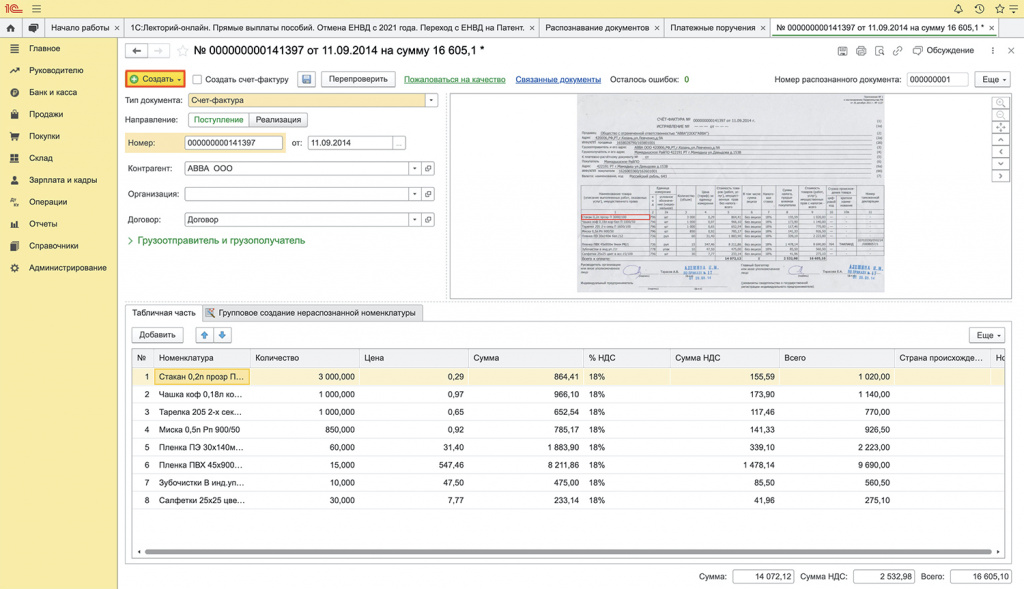Open Организация dropdown list
This screenshot has height=589, width=1024.
[415, 194]
